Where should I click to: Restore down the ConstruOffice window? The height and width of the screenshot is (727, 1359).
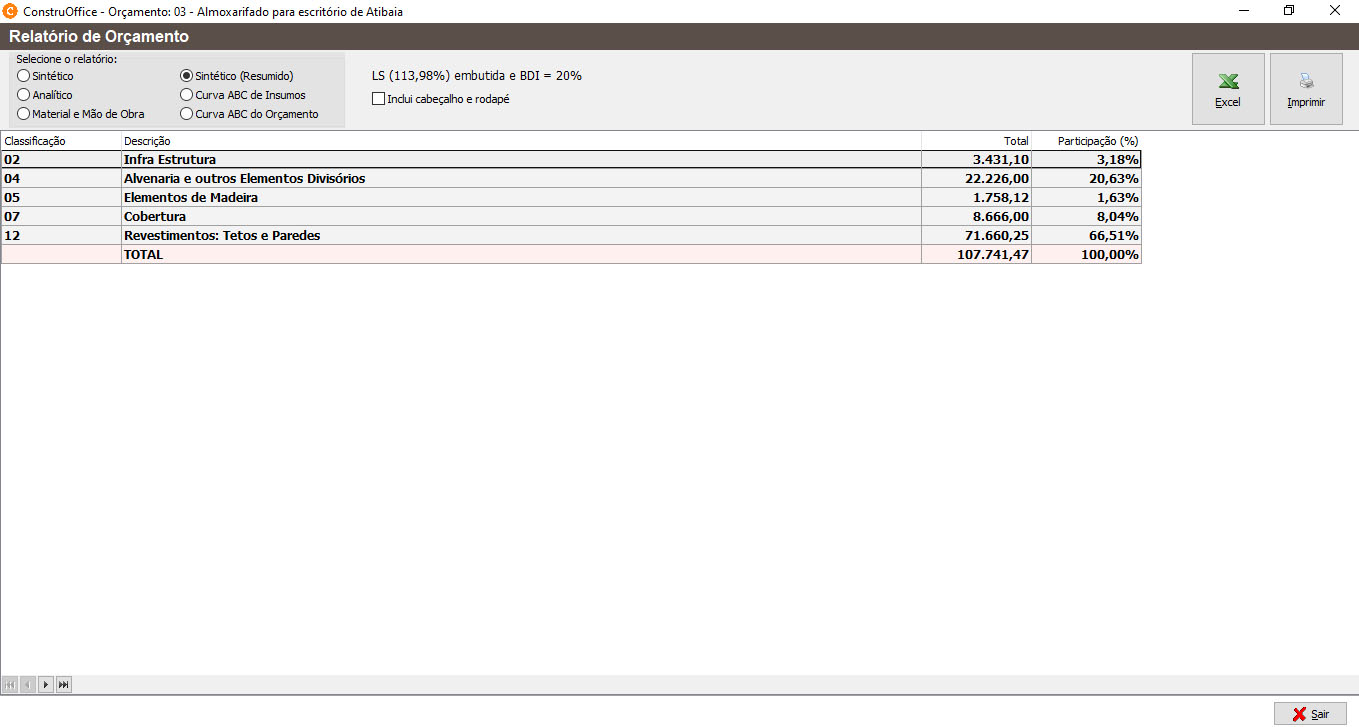point(1290,11)
